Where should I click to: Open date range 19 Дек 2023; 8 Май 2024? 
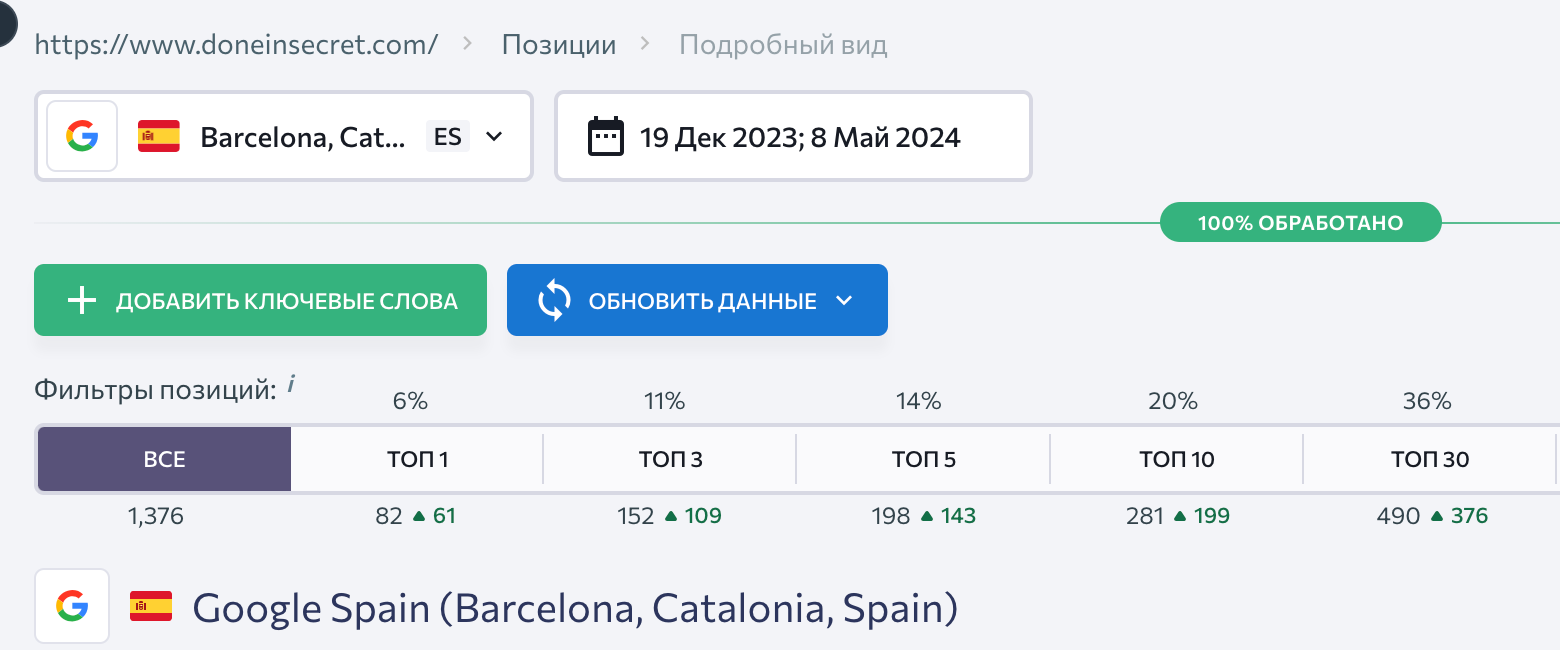[799, 136]
